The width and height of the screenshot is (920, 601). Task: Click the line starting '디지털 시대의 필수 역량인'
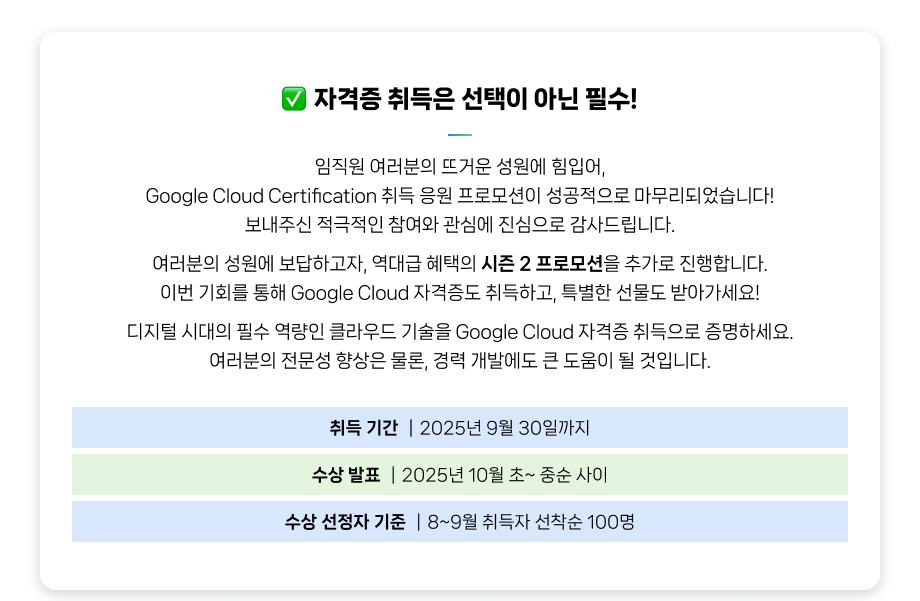pos(460,332)
